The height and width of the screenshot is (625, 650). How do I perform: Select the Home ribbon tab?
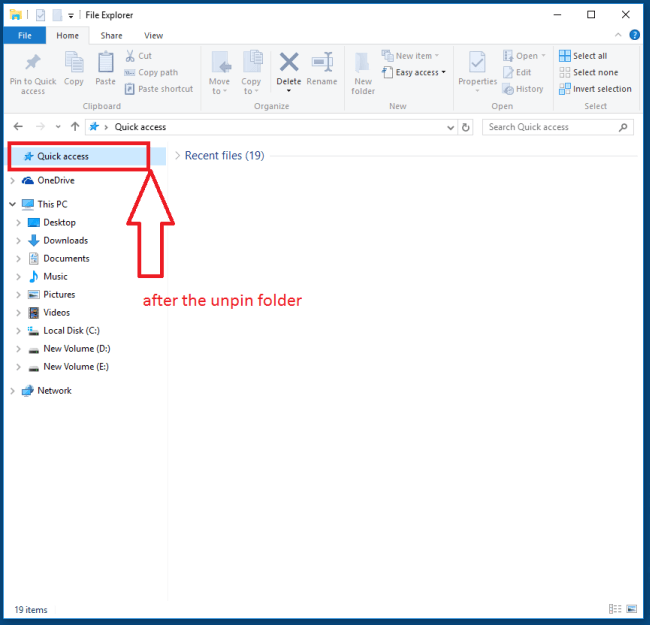tap(68, 36)
